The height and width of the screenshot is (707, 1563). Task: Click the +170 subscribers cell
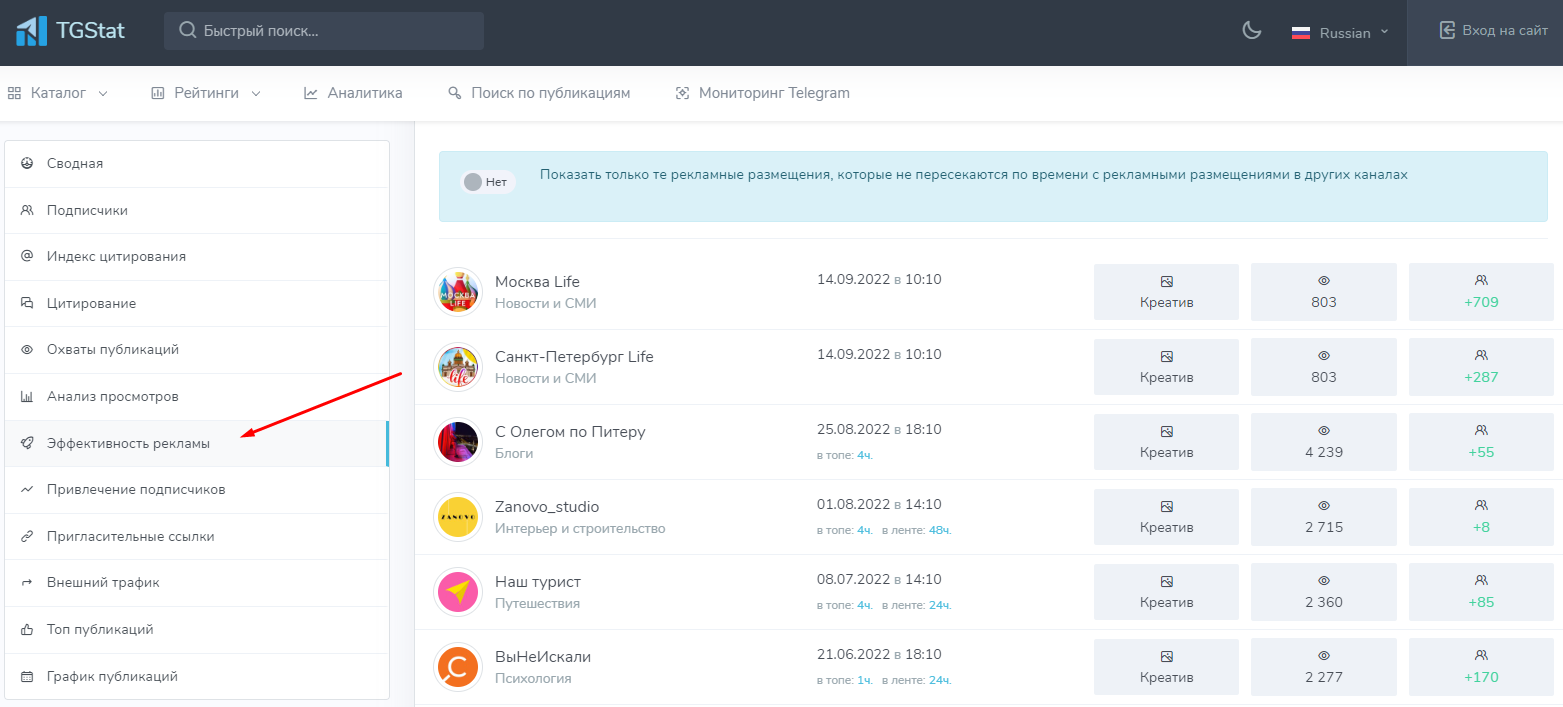click(x=1481, y=667)
